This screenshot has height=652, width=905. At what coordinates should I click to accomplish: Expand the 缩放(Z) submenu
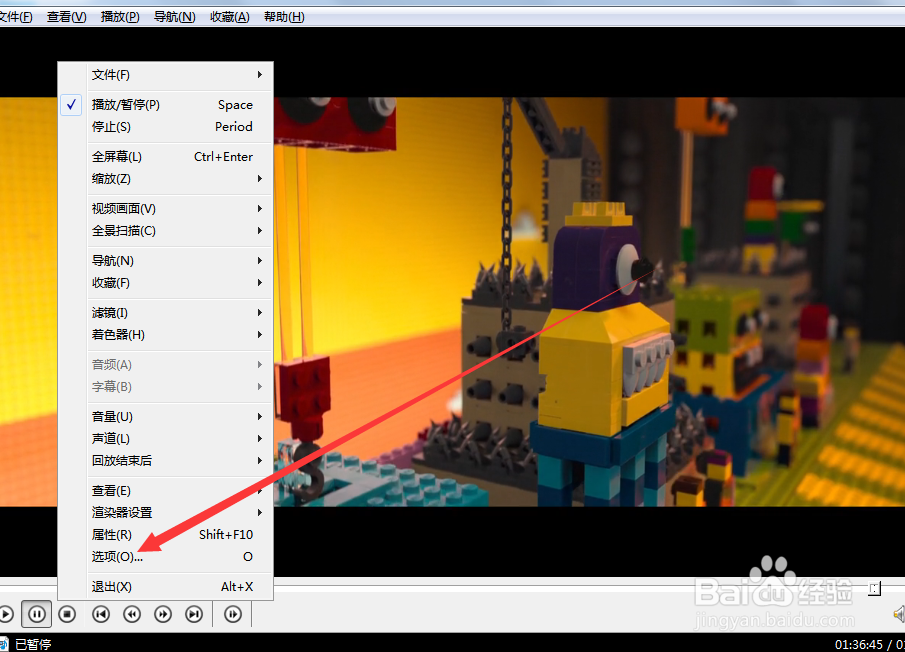[x=166, y=178]
